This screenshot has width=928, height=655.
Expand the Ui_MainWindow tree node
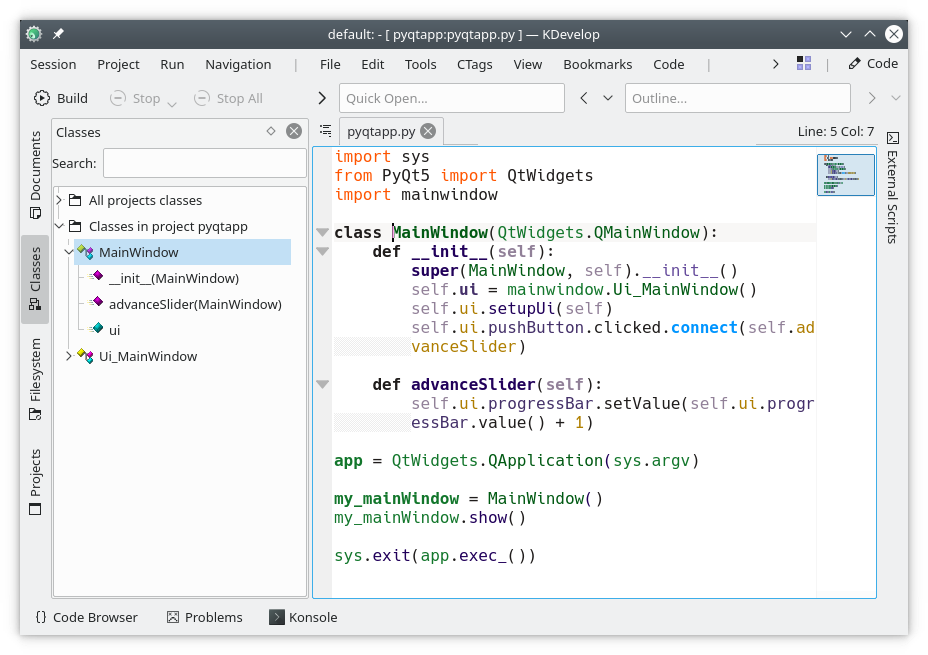pos(67,356)
